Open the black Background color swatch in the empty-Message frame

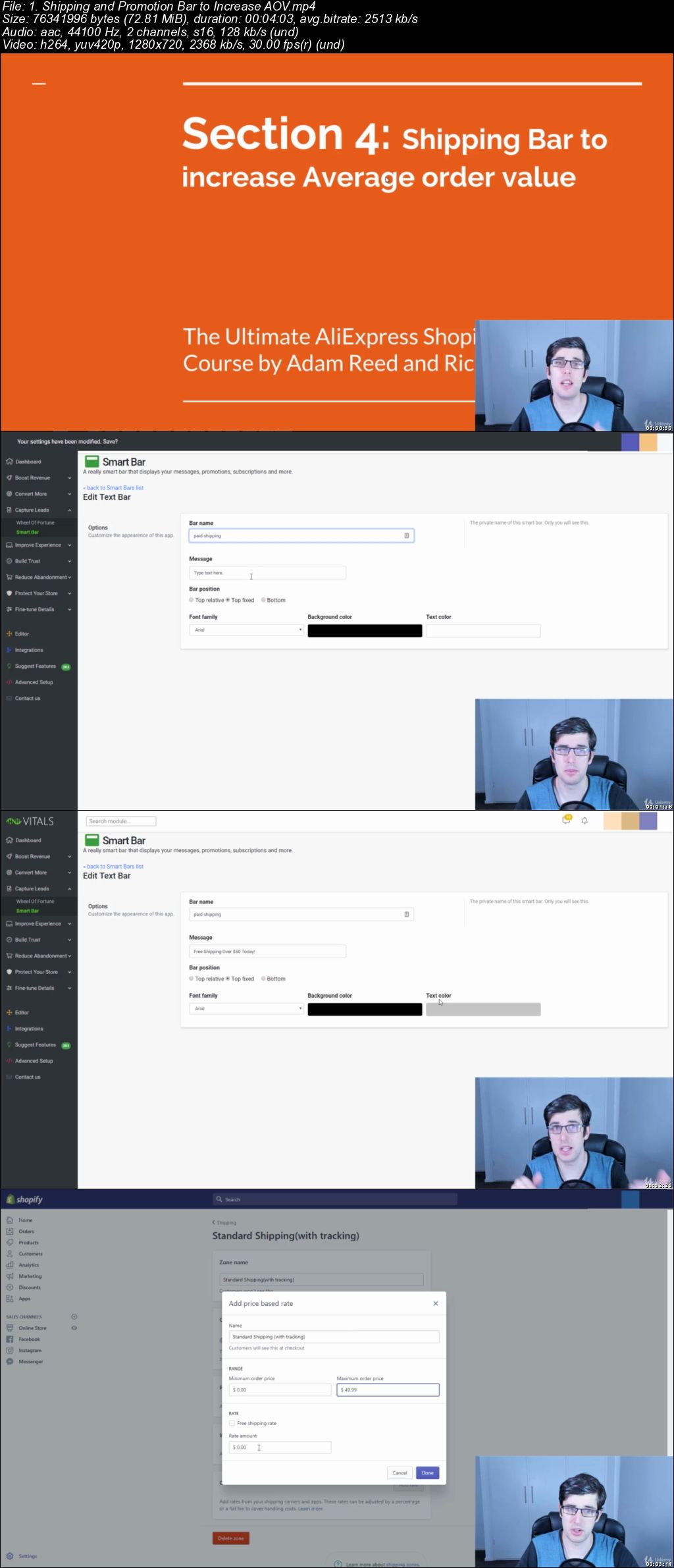click(365, 631)
